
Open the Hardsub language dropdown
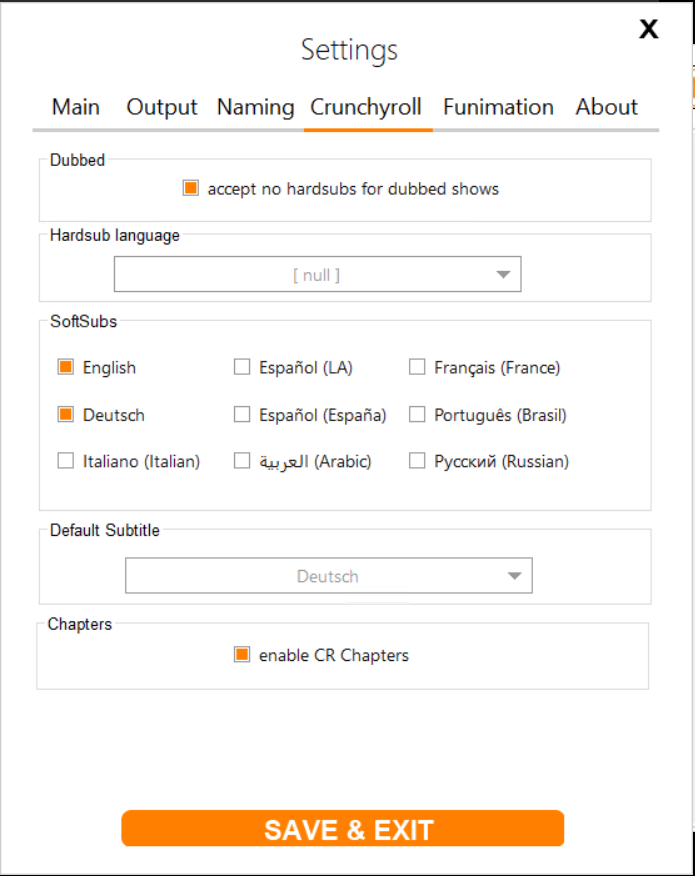pyautogui.click(x=317, y=273)
